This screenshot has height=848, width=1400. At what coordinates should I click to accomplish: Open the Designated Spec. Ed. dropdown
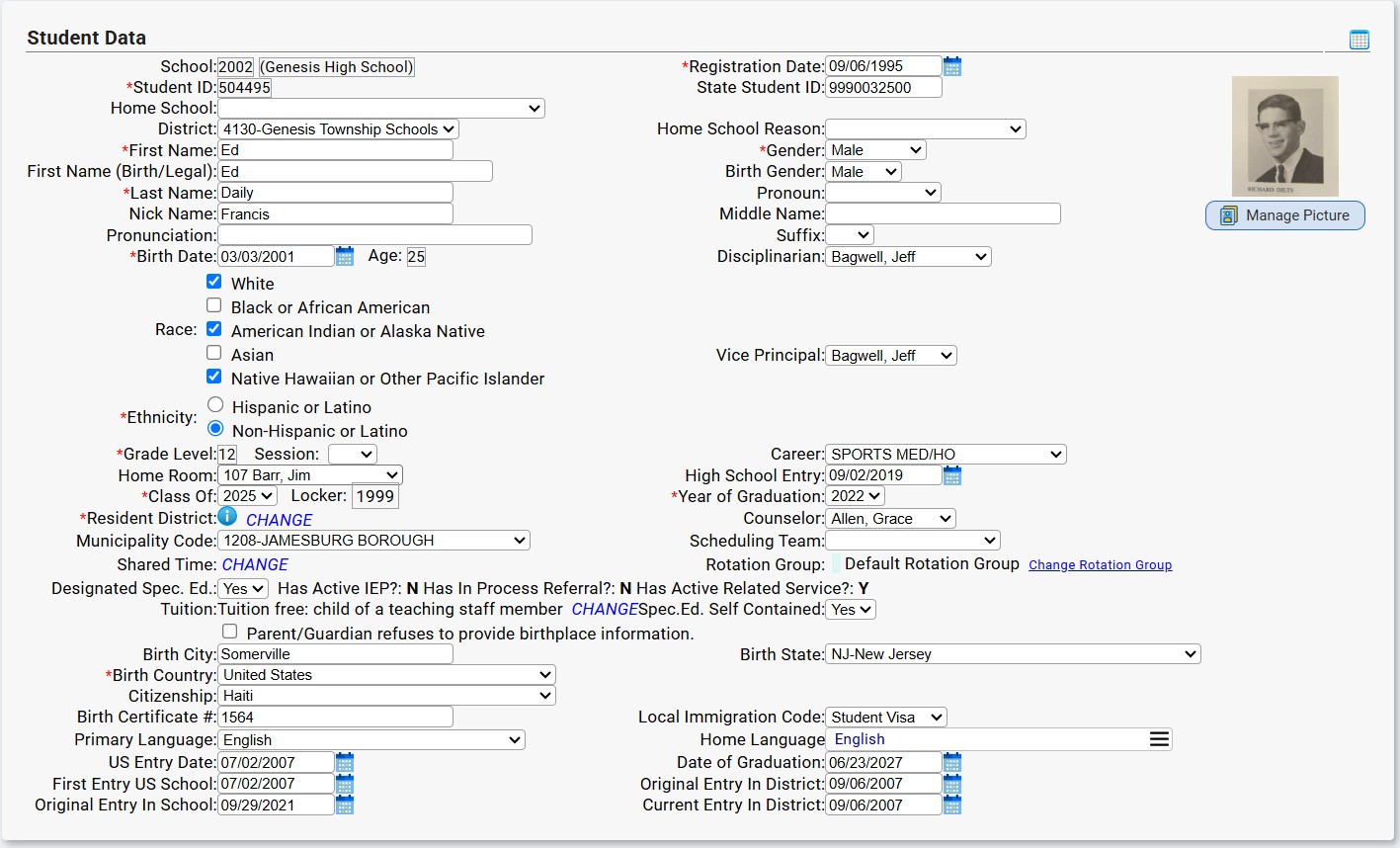point(243,589)
